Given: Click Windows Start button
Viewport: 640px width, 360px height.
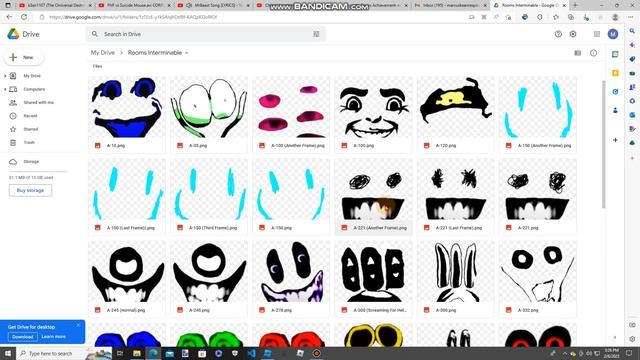Looking at the screenshot, I should 8,353.
